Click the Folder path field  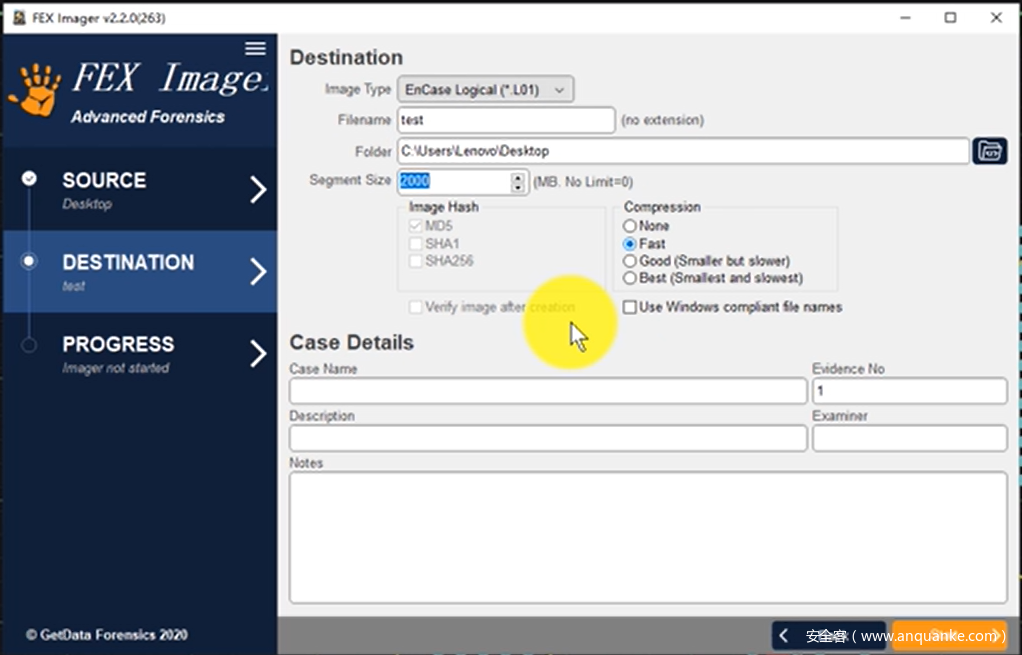tap(683, 151)
